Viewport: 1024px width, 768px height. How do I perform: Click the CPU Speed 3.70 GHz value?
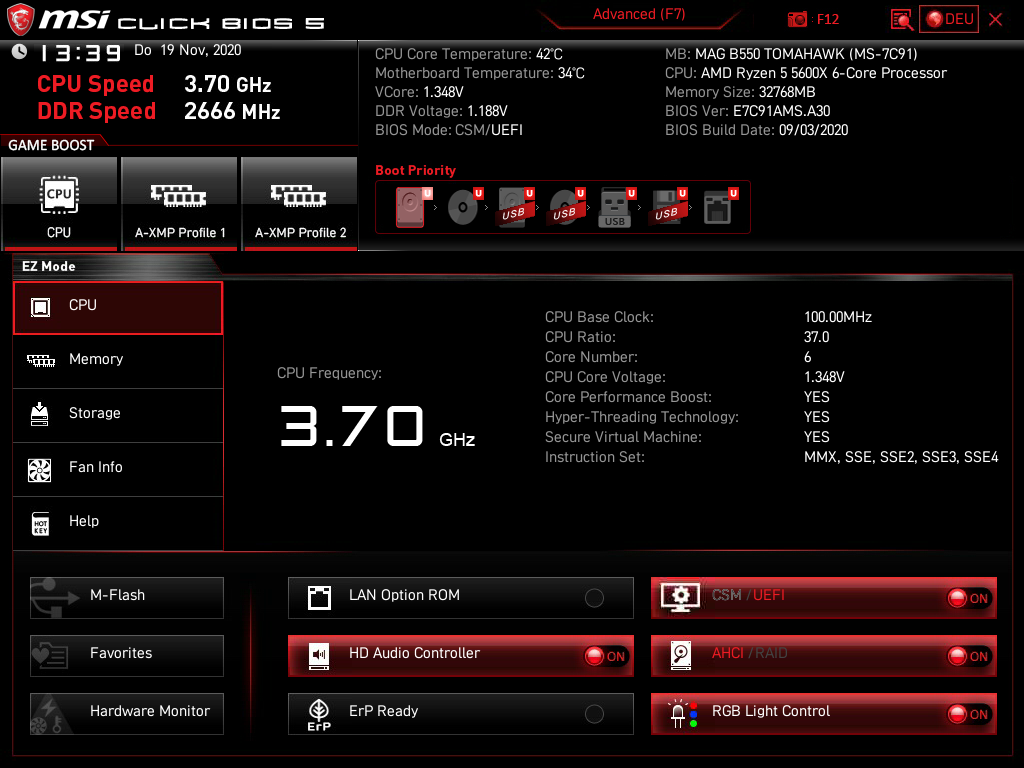tap(227, 84)
